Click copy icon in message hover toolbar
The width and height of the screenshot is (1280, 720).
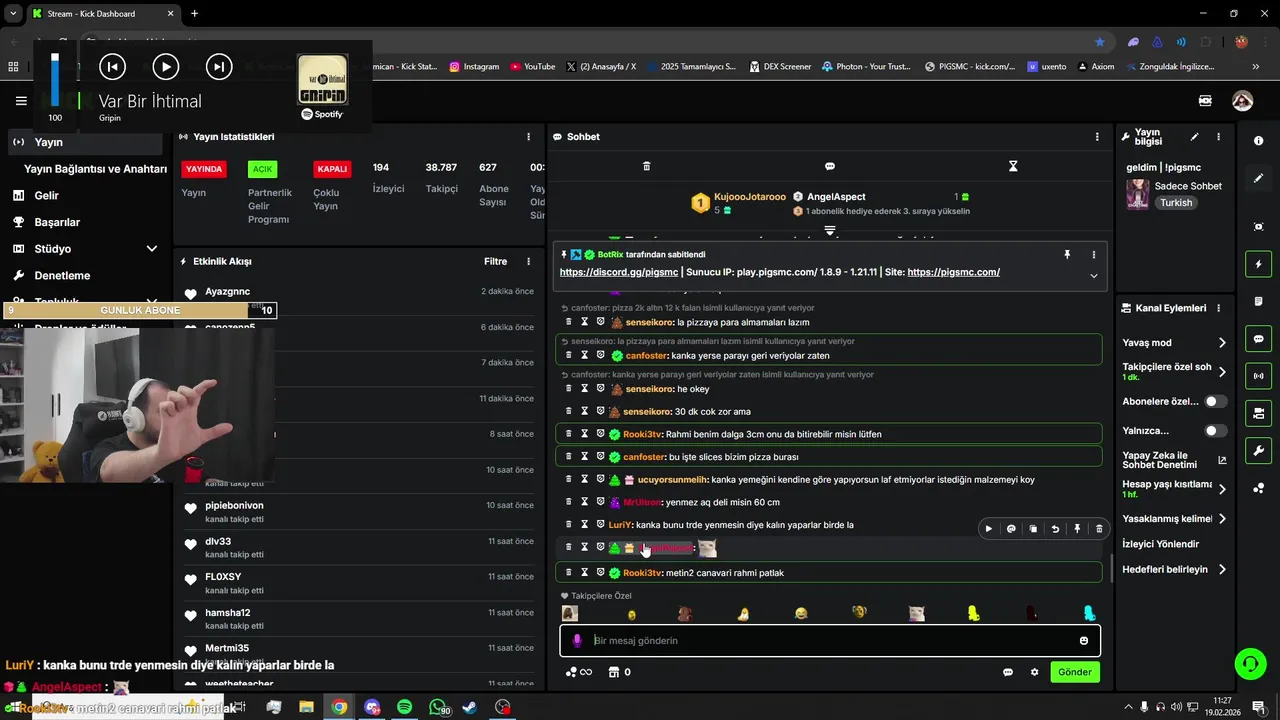pyautogui.click(x=1033, y=529)
